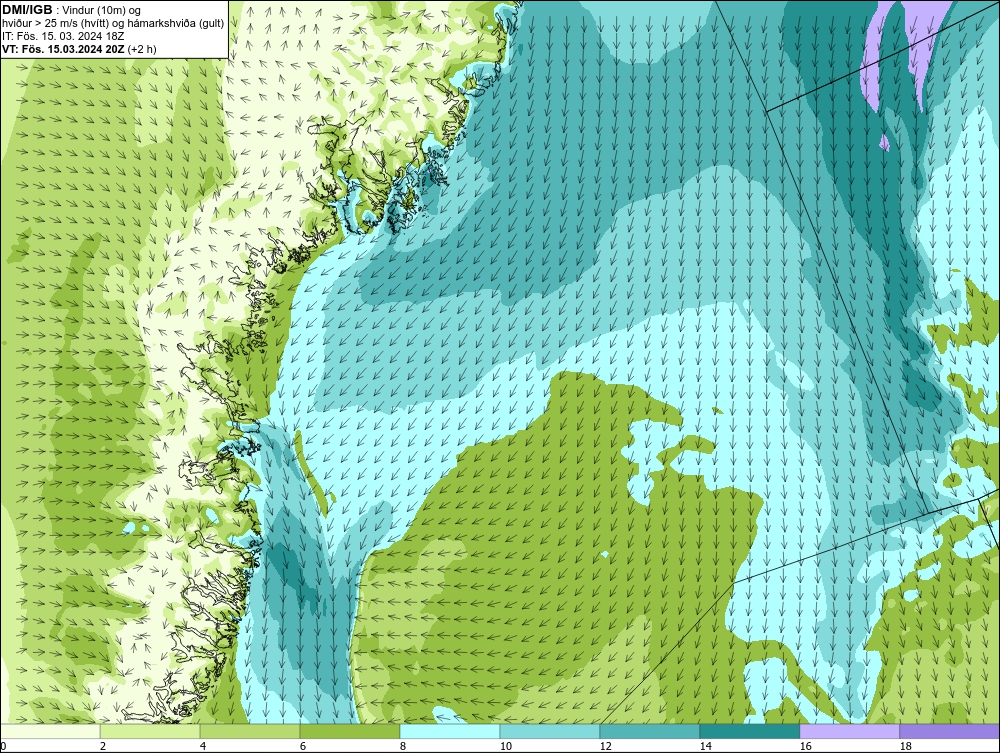
Task: Click the 18+ m/s purple legend swatch
Action: tap(950, 731)
